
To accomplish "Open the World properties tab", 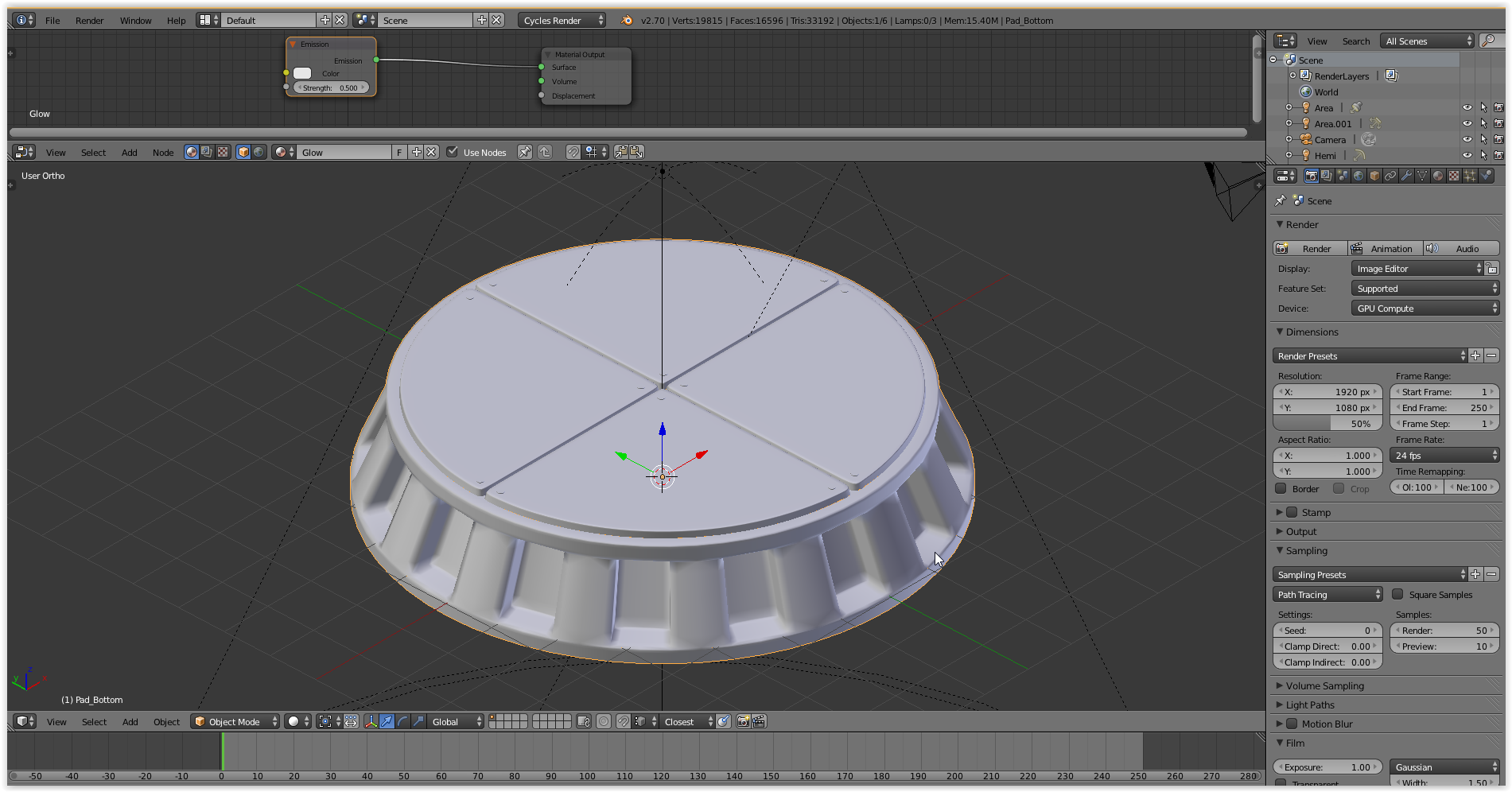I will click(1358, 176).
